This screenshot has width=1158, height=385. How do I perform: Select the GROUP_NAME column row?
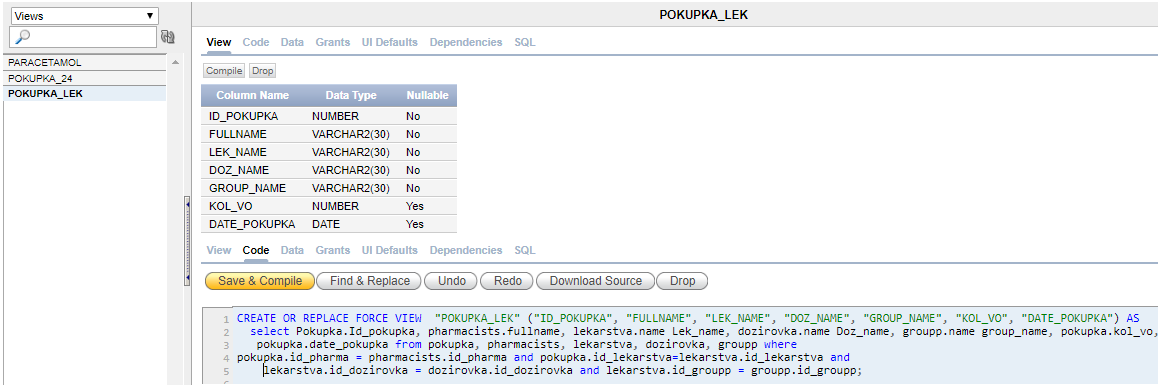coord(329,188)
